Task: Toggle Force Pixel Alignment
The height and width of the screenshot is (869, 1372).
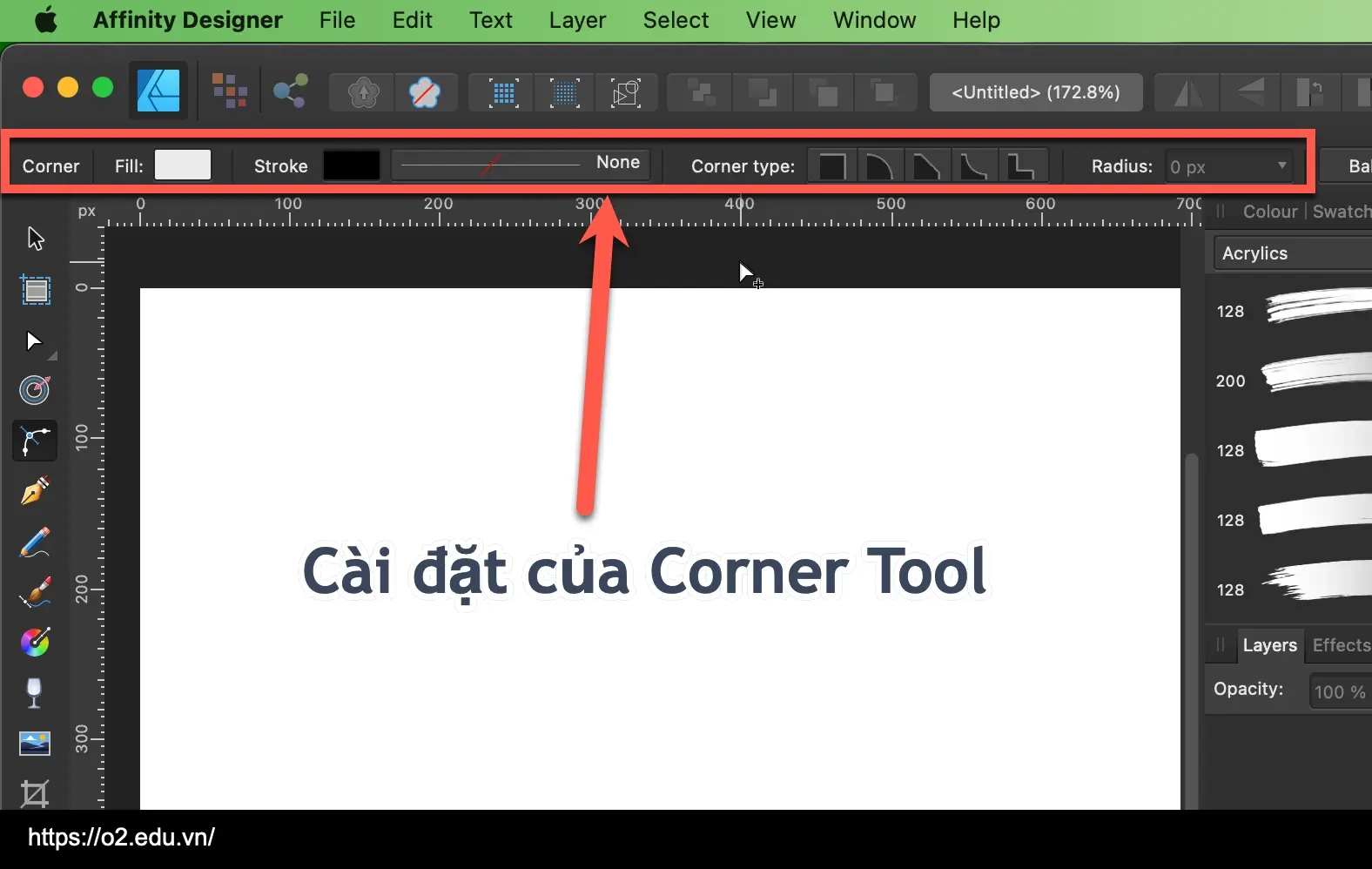Action: [504, 92]
